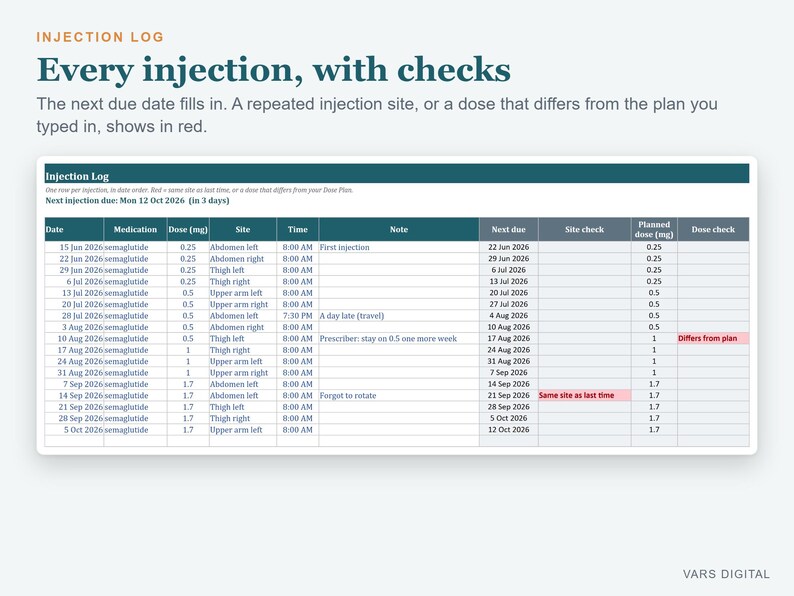Viewport: 794px width, 596px height.
Task: Click the 'Next due' column header
Action: click(x=508, y=229)
